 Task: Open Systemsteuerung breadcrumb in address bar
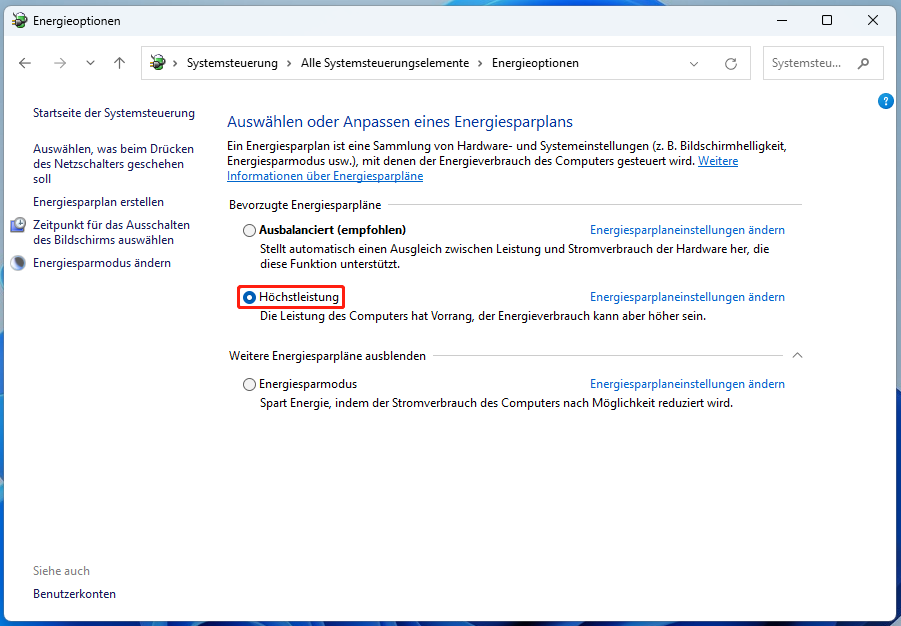(x=232, y=63)
